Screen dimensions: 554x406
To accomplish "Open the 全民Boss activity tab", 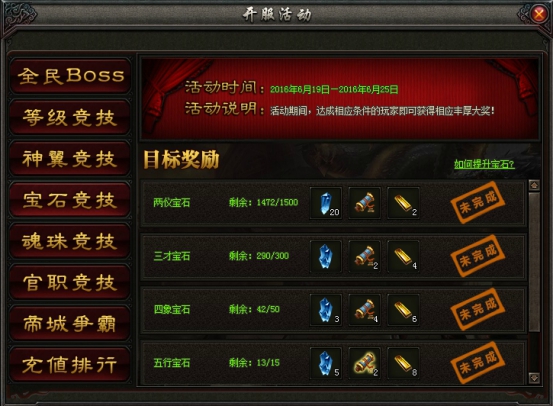I will [x=70, y=76].
